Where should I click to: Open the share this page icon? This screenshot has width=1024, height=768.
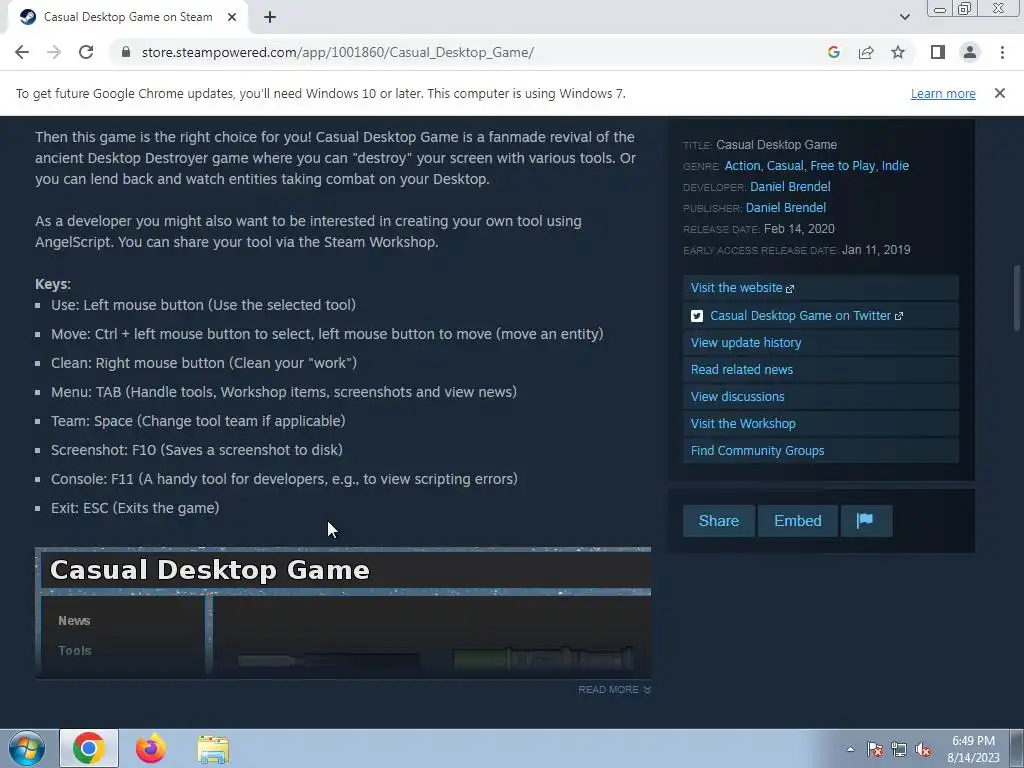[866, 52]
